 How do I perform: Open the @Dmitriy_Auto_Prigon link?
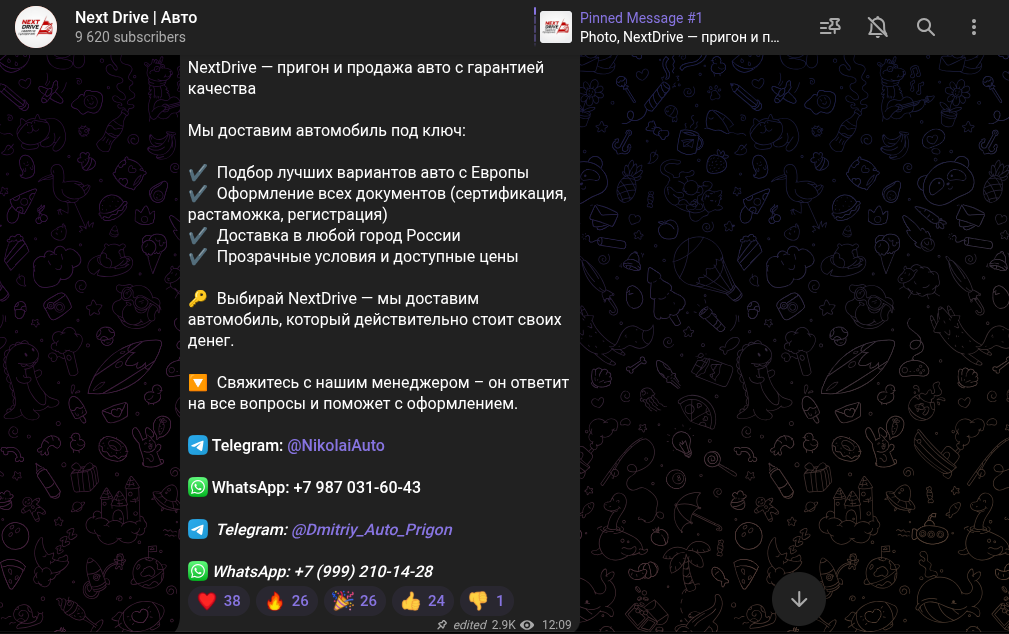click(x=372, y=530)
